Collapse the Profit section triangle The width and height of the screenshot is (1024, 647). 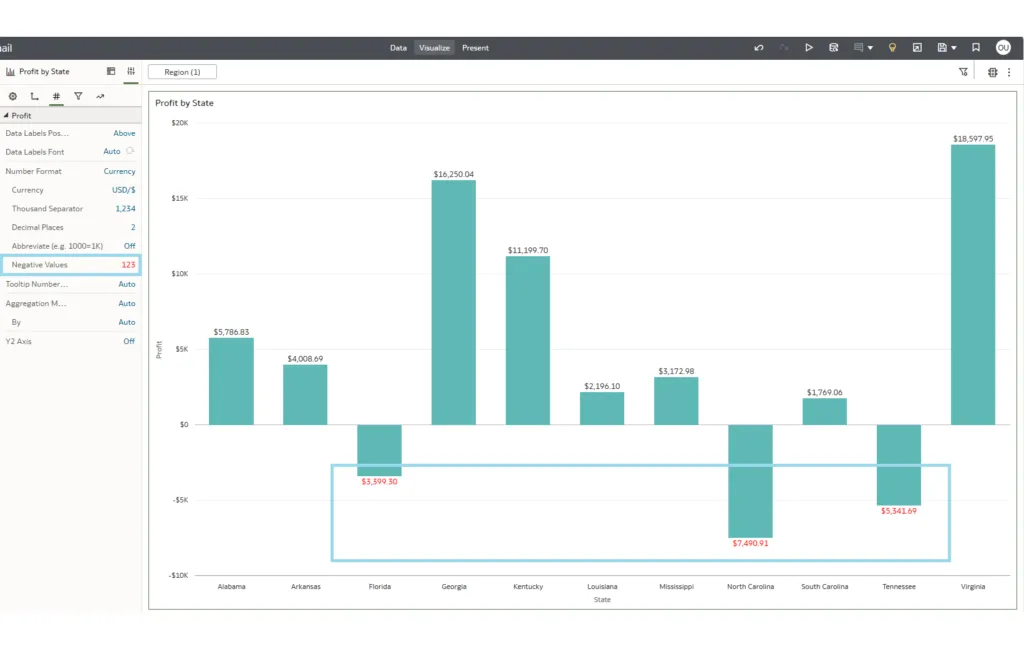[6, 116]
